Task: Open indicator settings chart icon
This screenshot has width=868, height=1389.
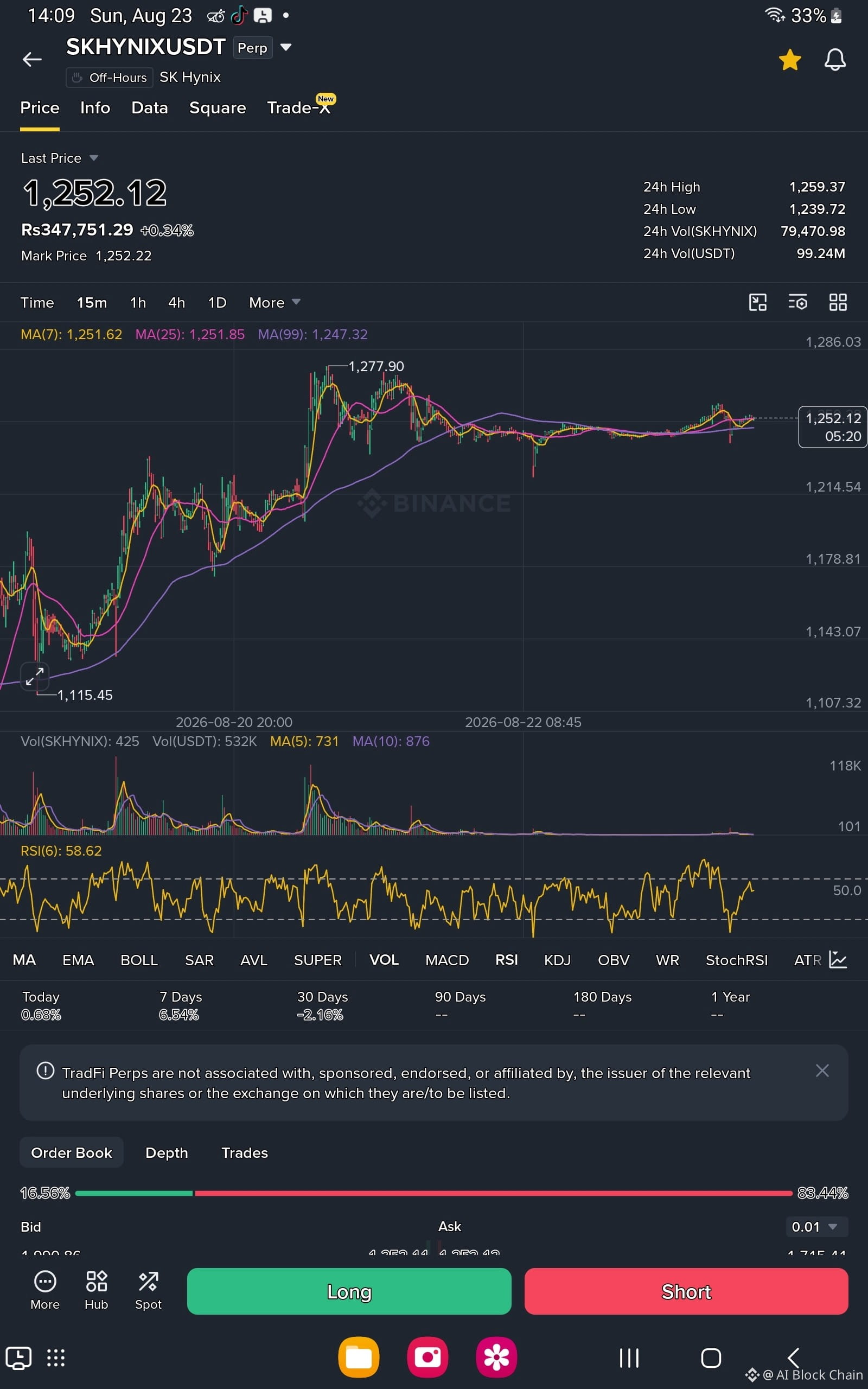Action: 838,960
